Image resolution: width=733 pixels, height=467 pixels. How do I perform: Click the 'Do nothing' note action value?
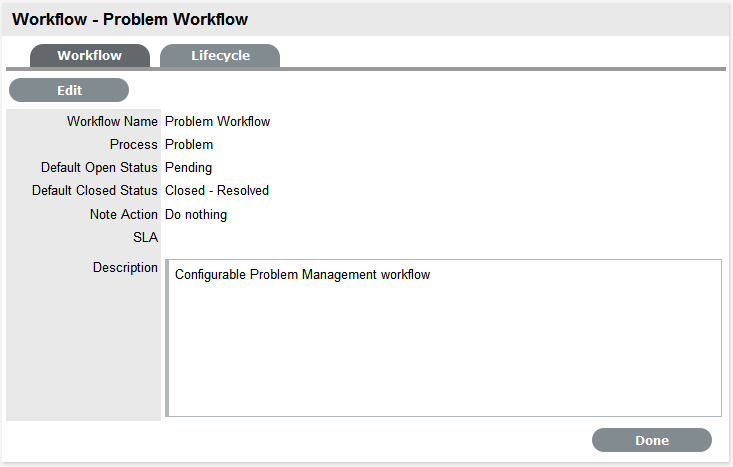pos(196,214)
